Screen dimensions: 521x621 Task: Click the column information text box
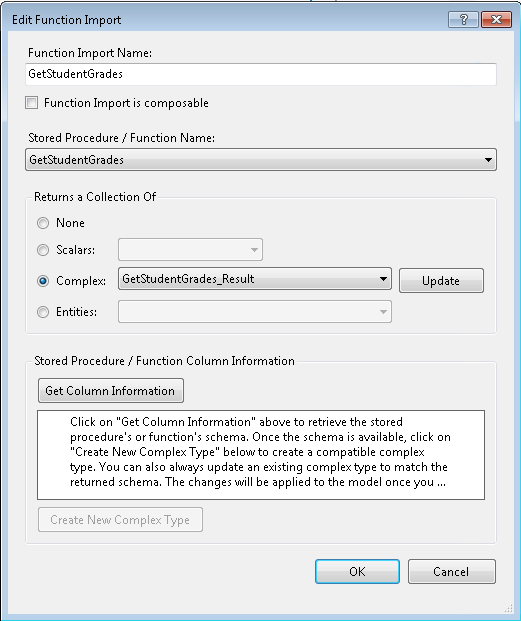click(261, 455)
